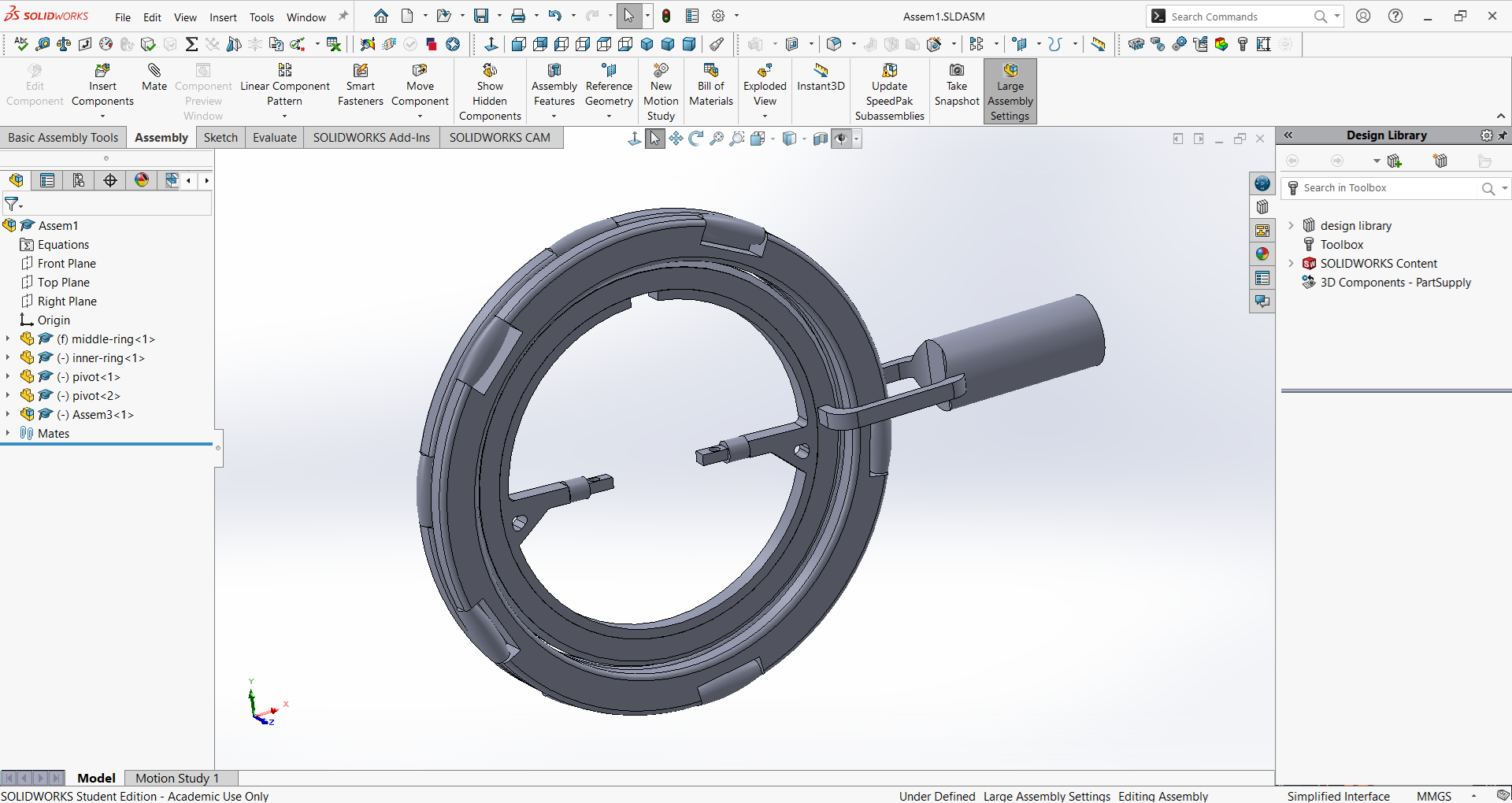Select Toolbox in Design Library
Viewport: 1512px width, 803px height.
pyautogui.click(x=1341, y=245)
